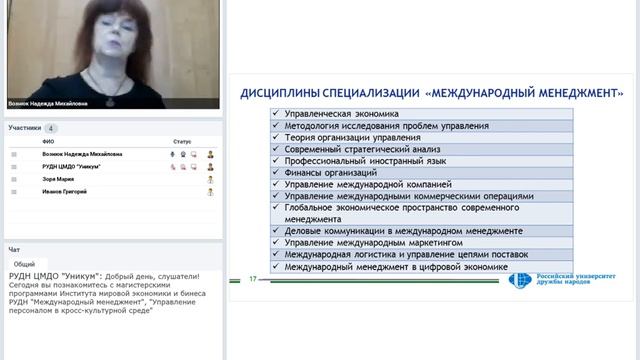The image size is (640, 360).
Task: Click slide title Дисциплины специализации
Action: (x=432, y=93)
